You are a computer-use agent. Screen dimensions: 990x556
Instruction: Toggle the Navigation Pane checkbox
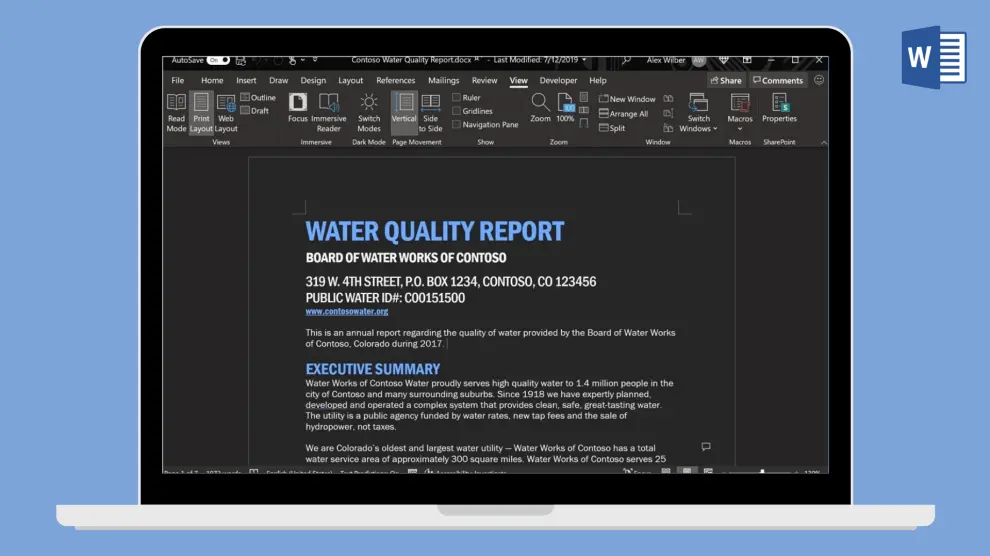coord(457,125)
